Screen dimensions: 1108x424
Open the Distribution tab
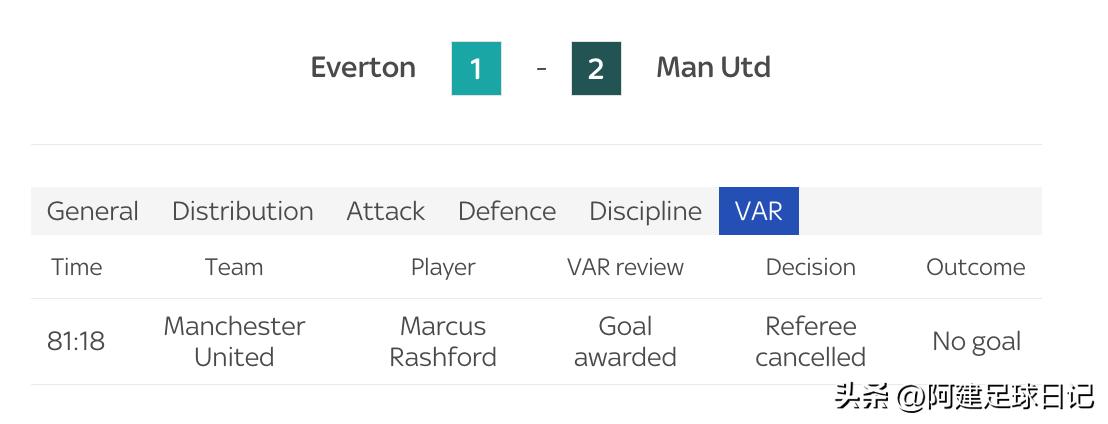pyautogui.click(x=242, y=211)
